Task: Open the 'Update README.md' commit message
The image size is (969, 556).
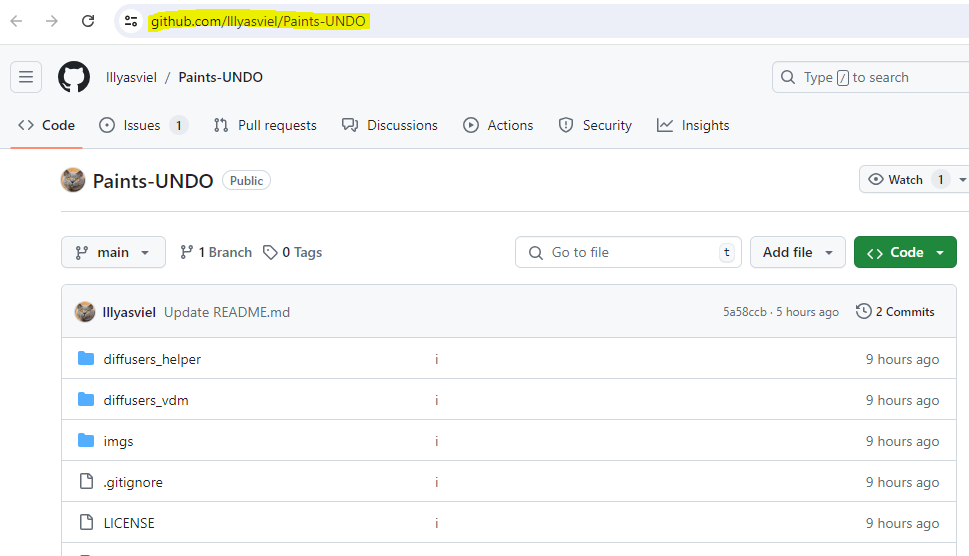Action: tap(227, 312)
